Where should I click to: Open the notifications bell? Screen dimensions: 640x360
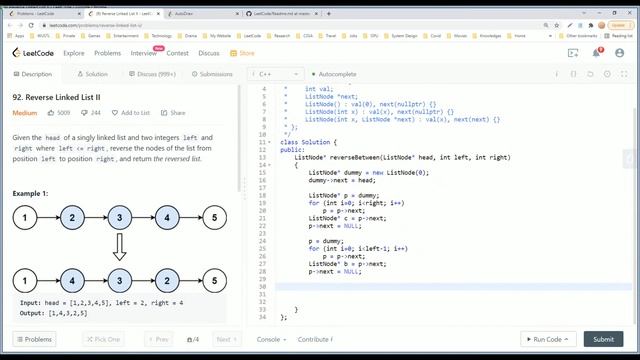[x=596, y=53]
